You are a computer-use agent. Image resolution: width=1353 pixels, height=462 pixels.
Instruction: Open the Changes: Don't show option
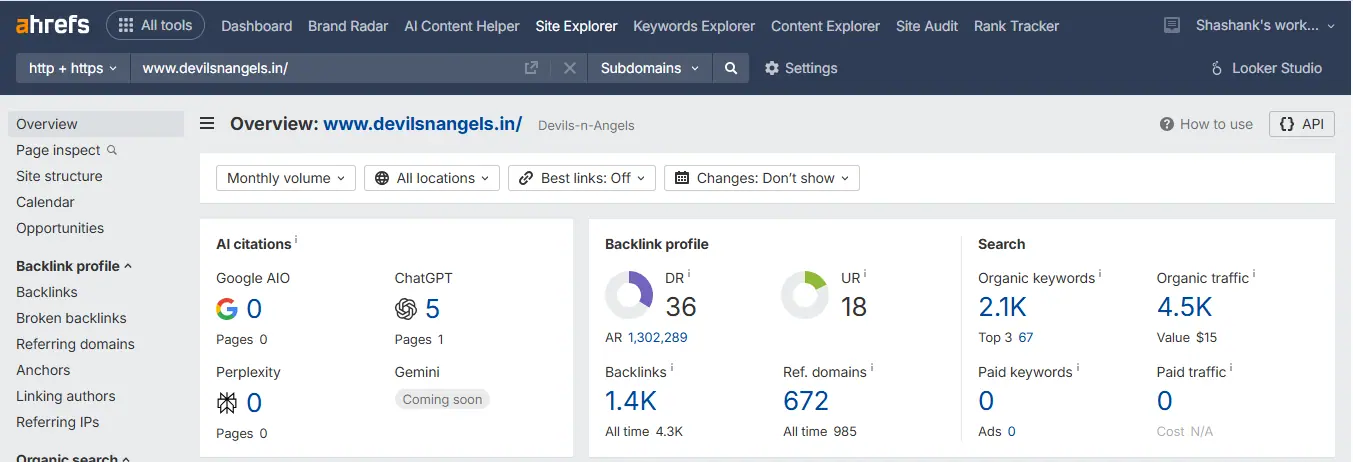click(762, 178)
